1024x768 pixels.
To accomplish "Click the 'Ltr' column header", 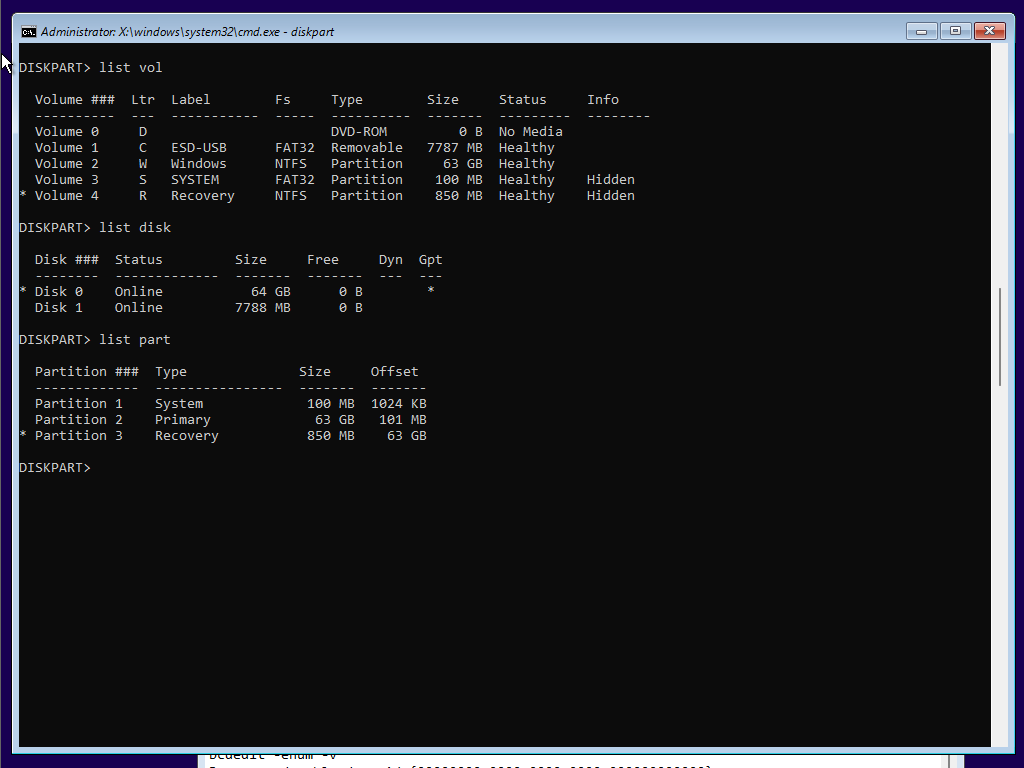I will [143, 100].
